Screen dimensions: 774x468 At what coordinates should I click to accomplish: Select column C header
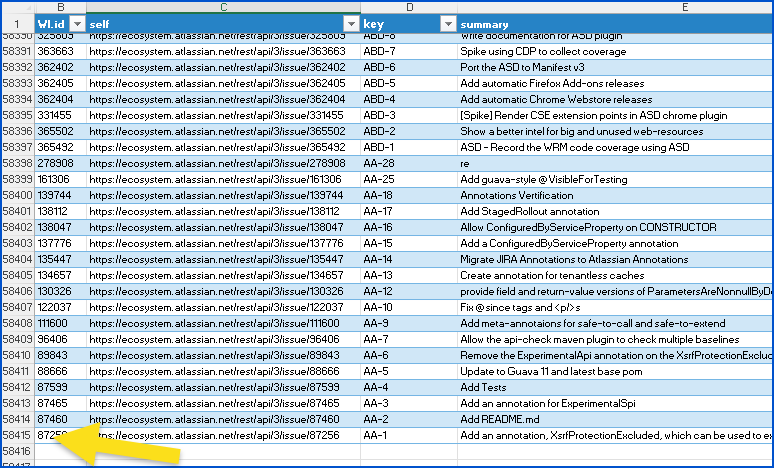(x=224, y=7)
